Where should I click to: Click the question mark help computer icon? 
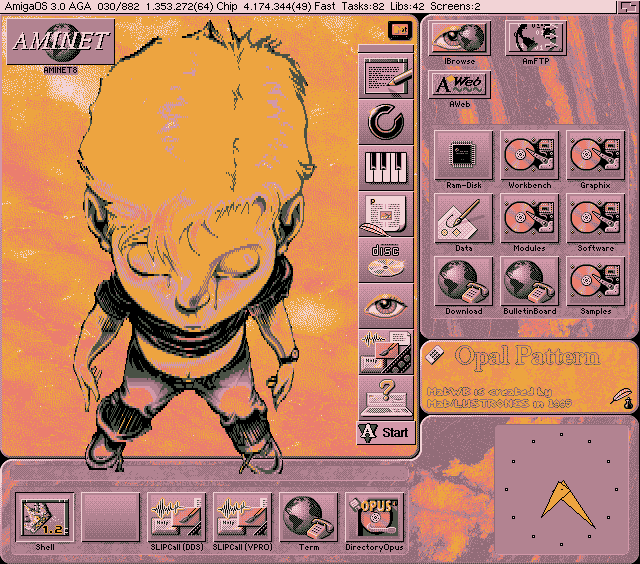pos(386,398)
